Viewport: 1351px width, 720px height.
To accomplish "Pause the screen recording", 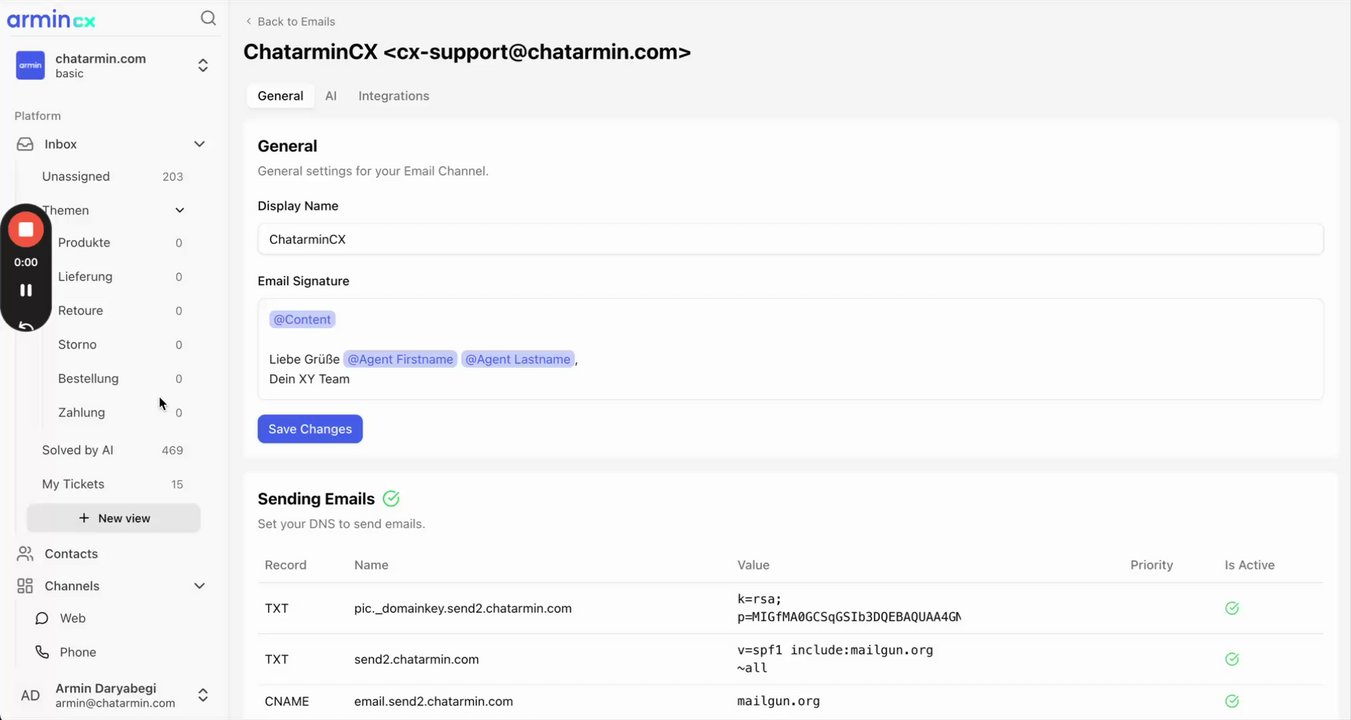I will pyautogui.click(x=26, y=290).
